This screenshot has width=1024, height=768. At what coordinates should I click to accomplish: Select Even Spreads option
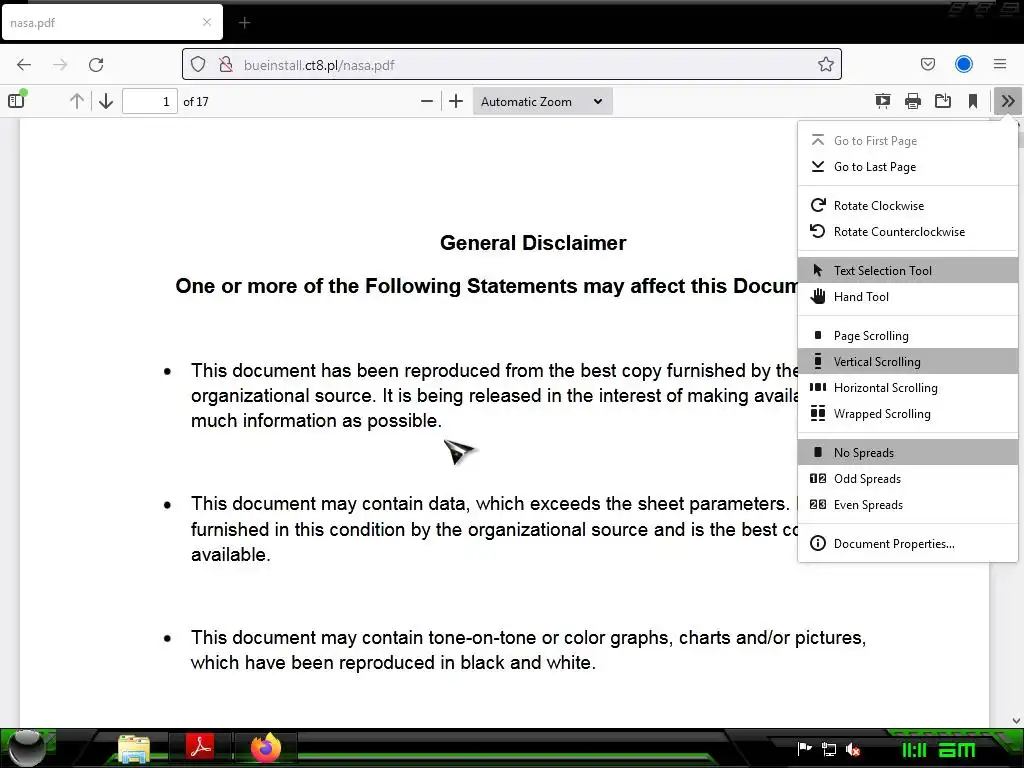(x=908, y=504)
